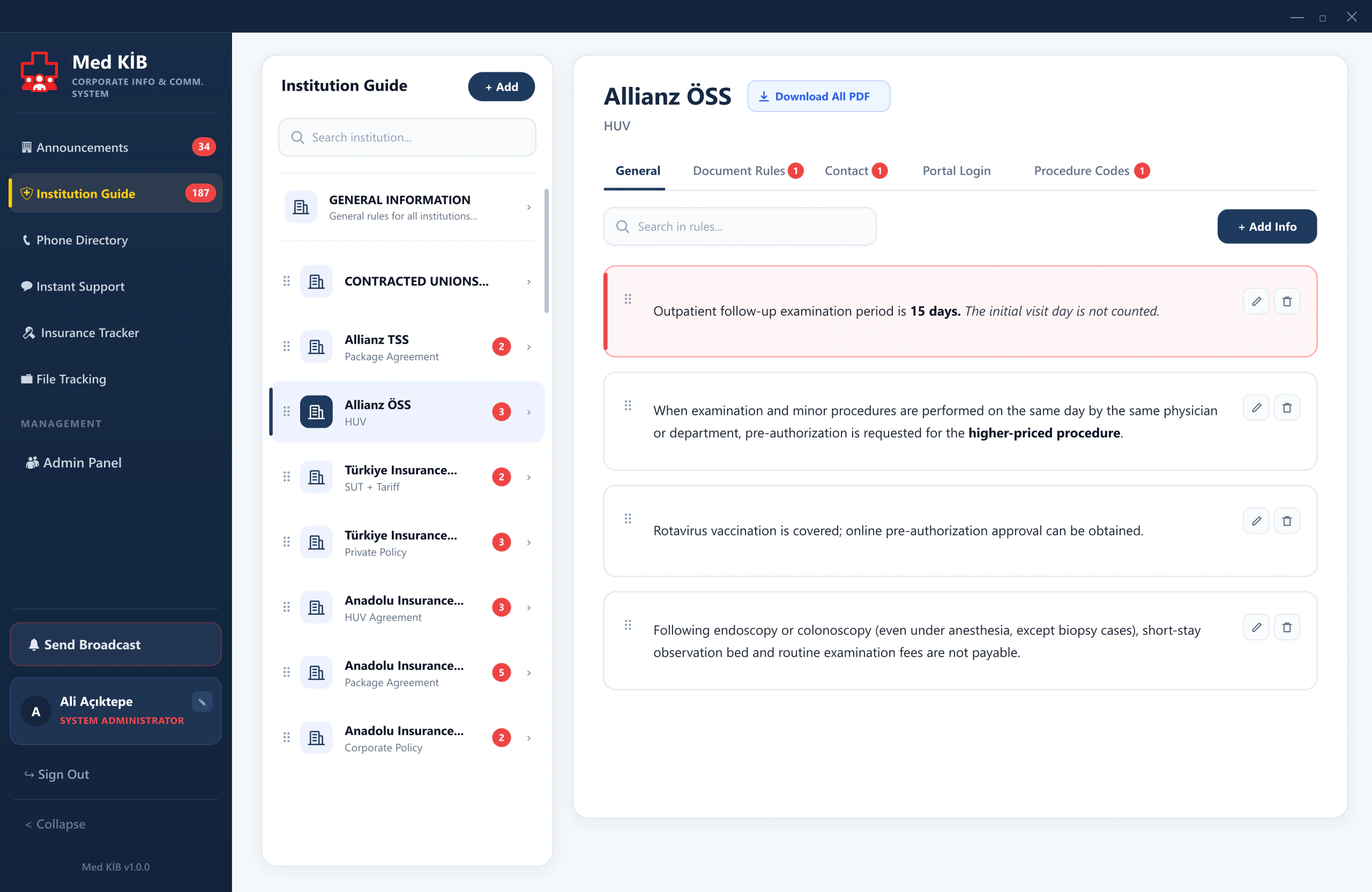Open Allianz TSS chevron arrow
This screenshot has width=1372, height=892.
(x=528, y=346)
